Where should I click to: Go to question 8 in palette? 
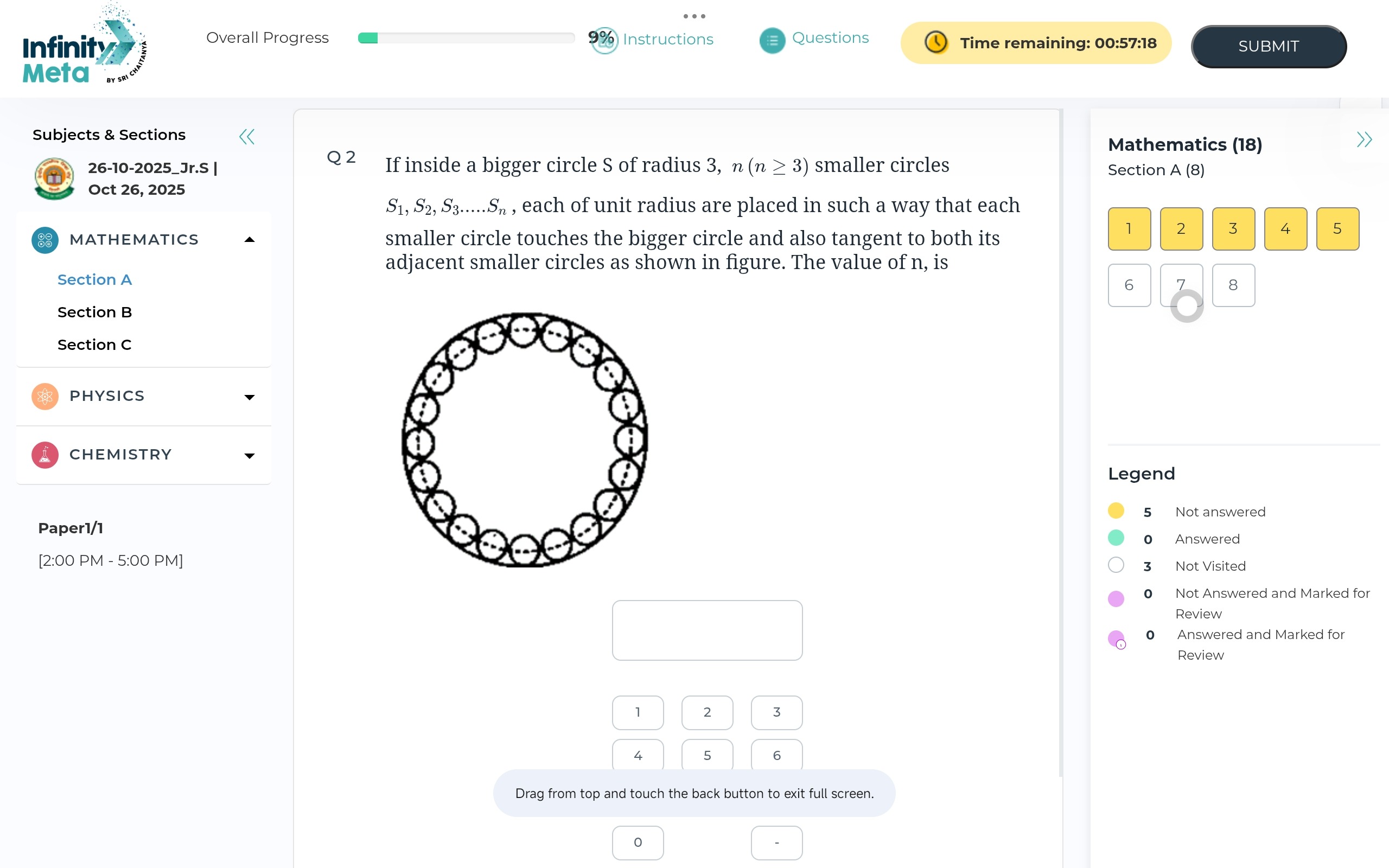click(x=1233, y=285)
